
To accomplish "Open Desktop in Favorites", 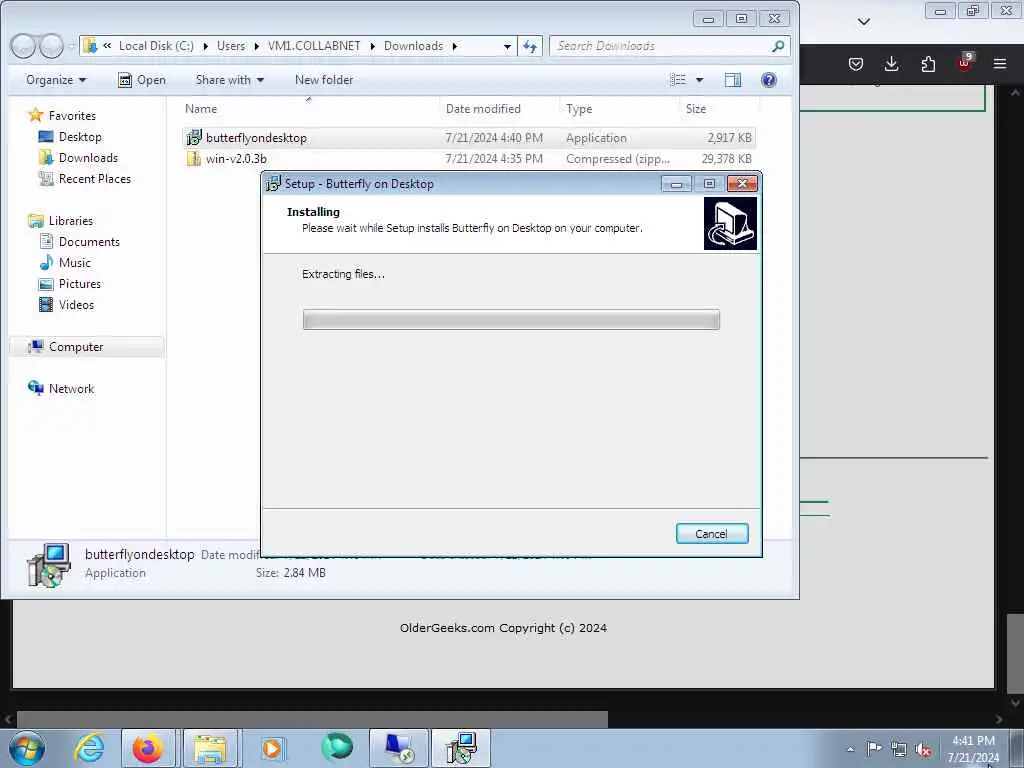I will coord(80,136).
